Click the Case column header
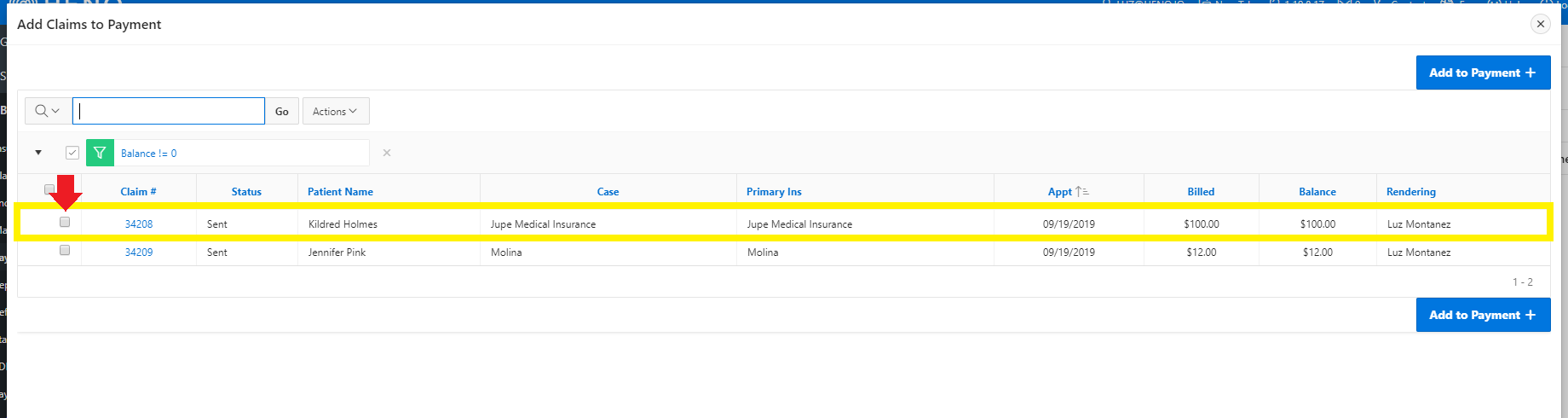 tap(608, 192)
